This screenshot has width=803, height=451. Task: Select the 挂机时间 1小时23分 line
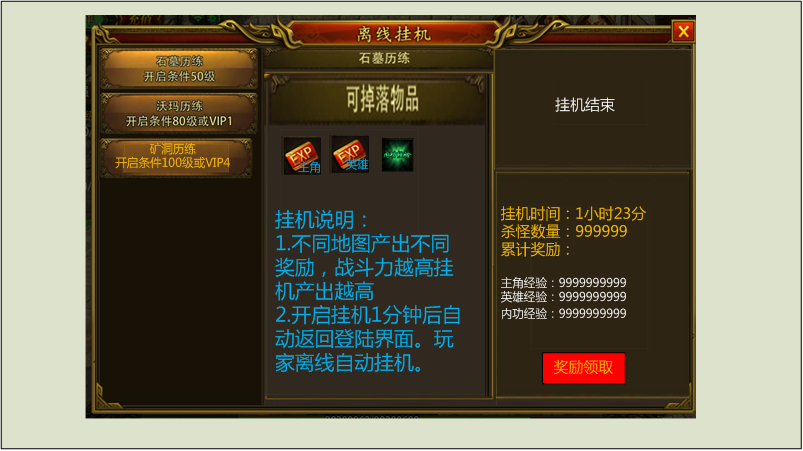click(573, 213)
